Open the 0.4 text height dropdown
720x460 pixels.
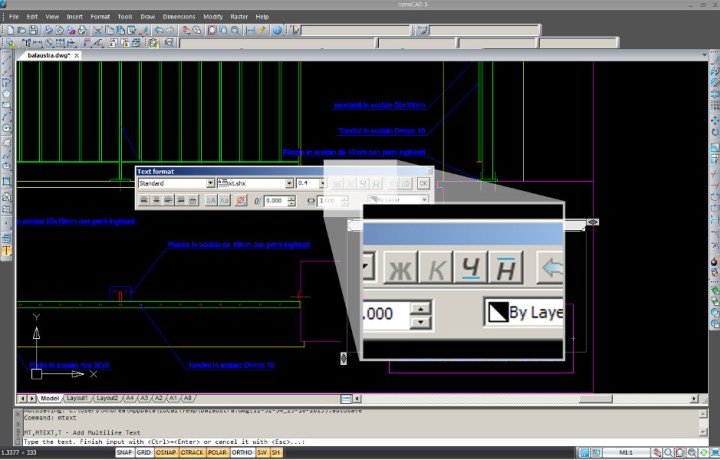tap(320, 184)
